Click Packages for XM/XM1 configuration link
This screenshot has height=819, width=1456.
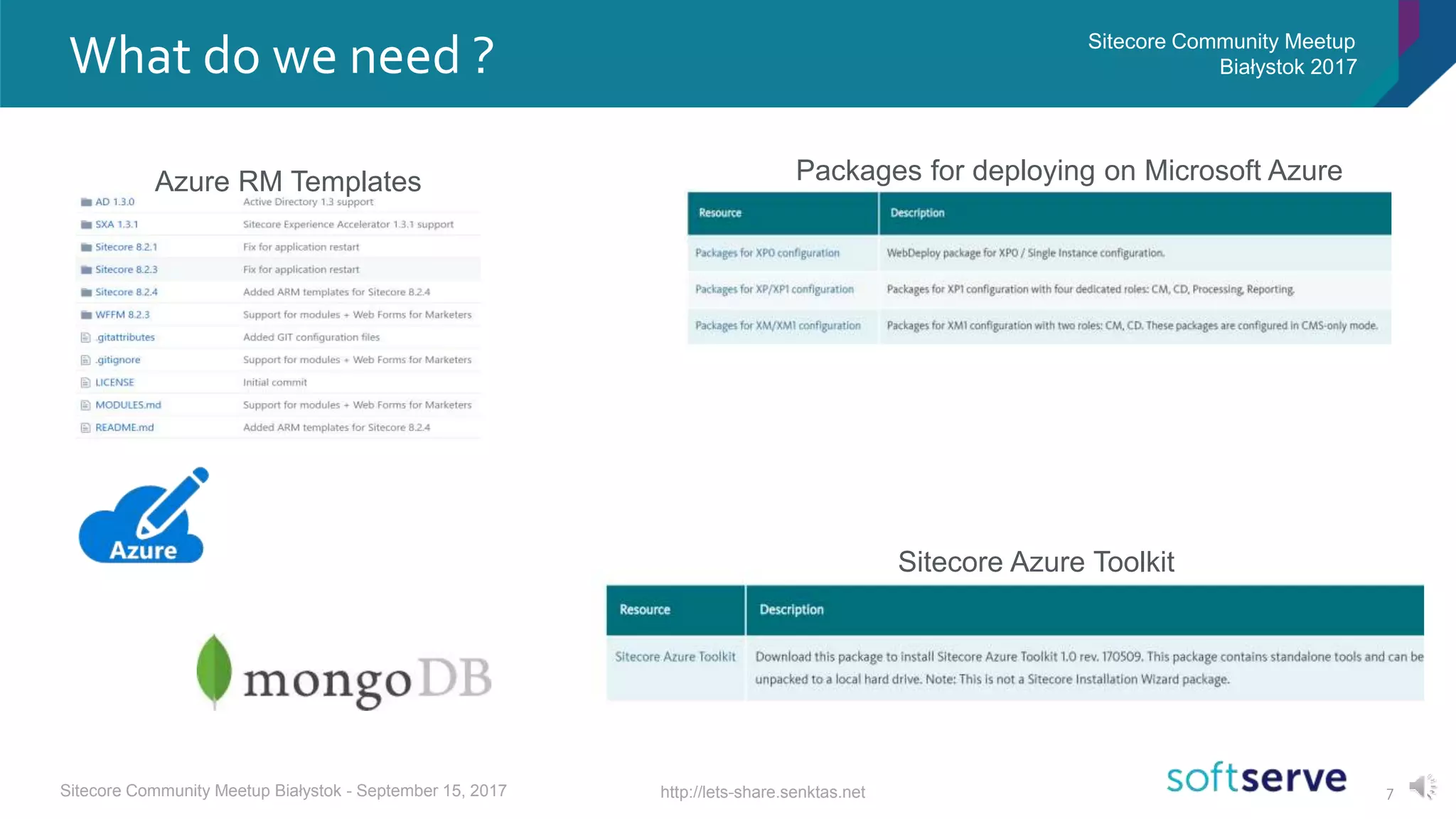click(x=778, y=326)
